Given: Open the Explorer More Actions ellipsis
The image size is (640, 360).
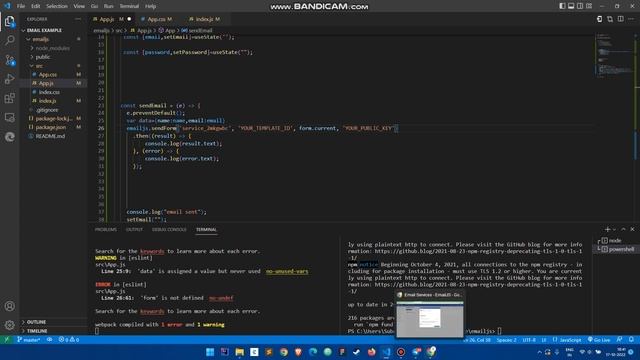Looking at the screenshot, I should (78, 19).
